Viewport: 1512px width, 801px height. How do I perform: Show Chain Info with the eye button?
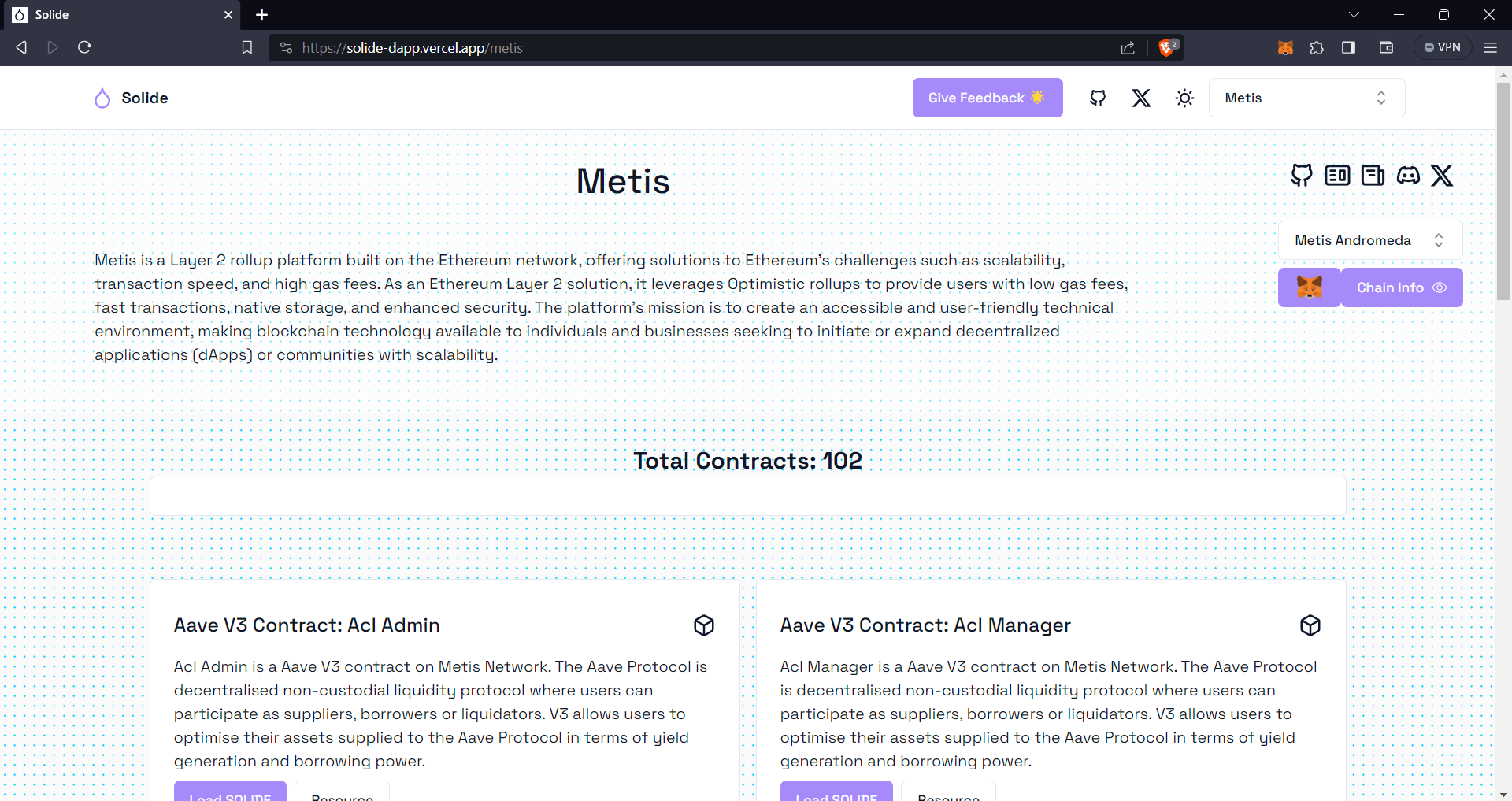pos(1402,287)
